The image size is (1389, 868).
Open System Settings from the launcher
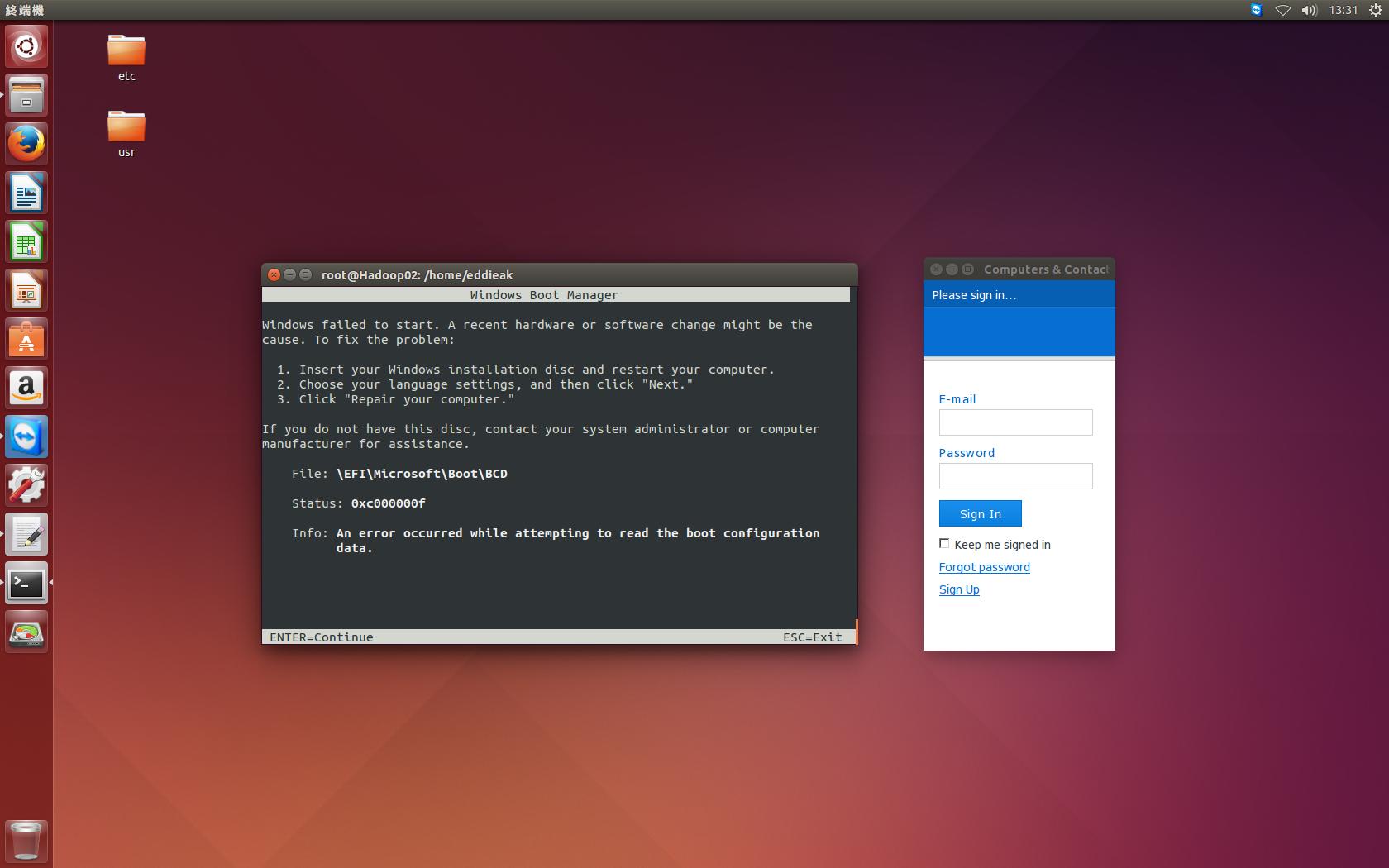(x=26, y=485)
